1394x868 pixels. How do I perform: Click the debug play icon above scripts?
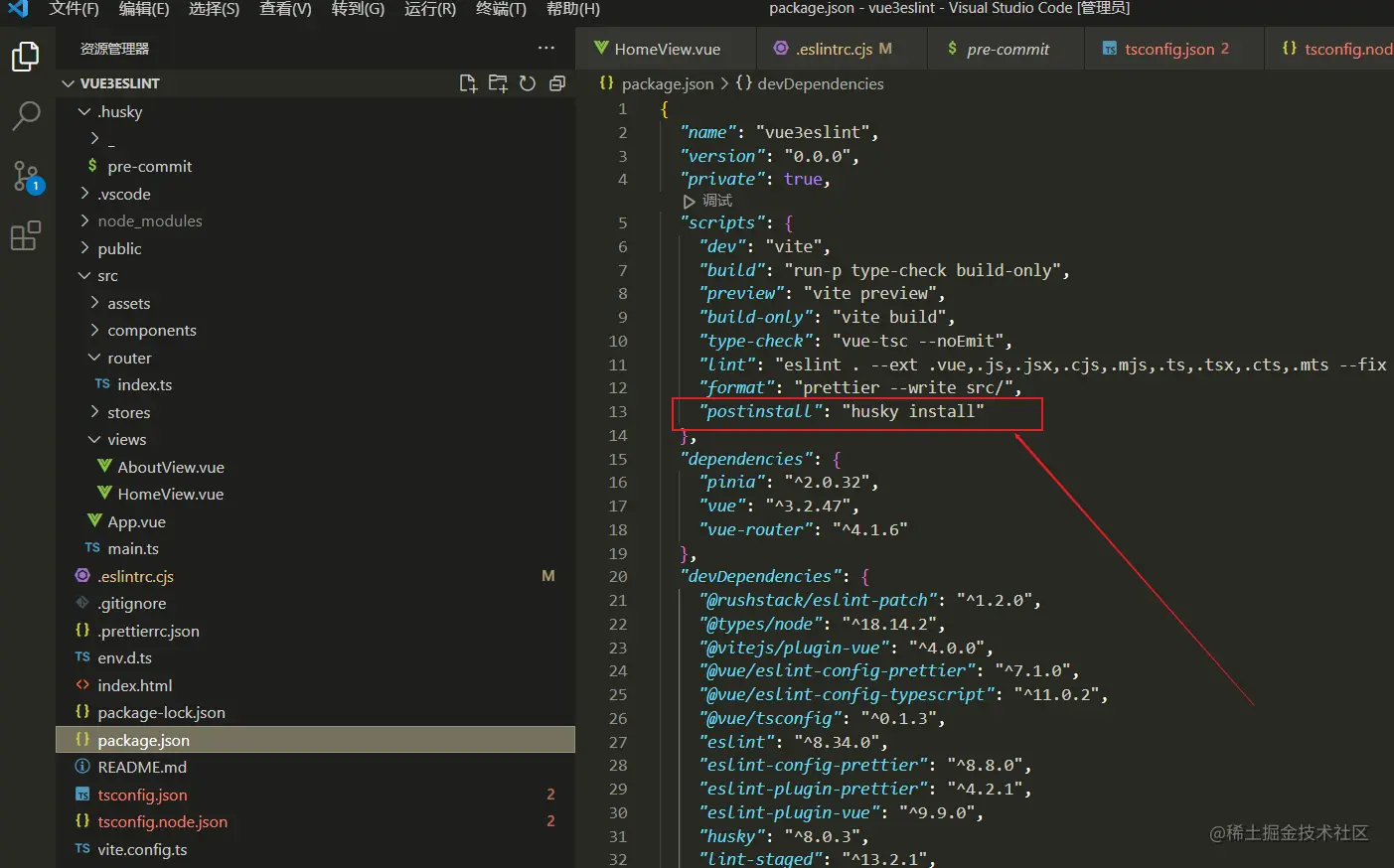(x=689, y=201)
